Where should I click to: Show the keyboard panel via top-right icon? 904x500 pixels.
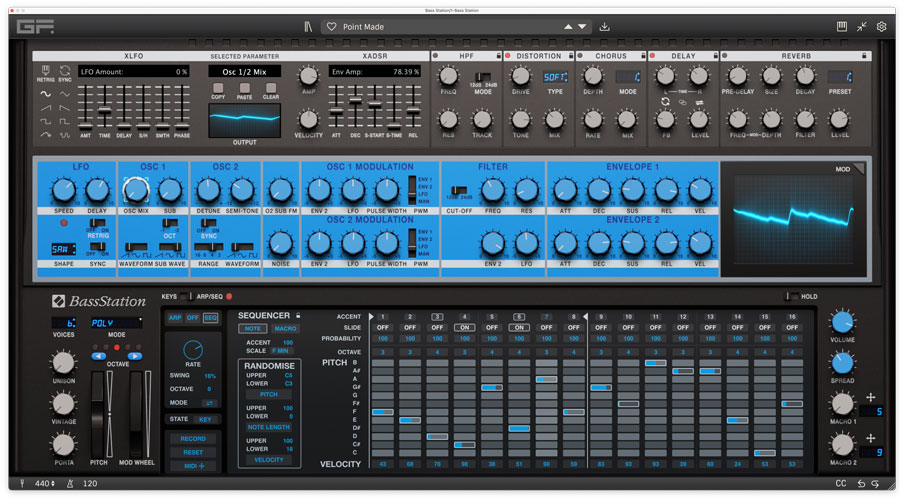click(842, 27)
